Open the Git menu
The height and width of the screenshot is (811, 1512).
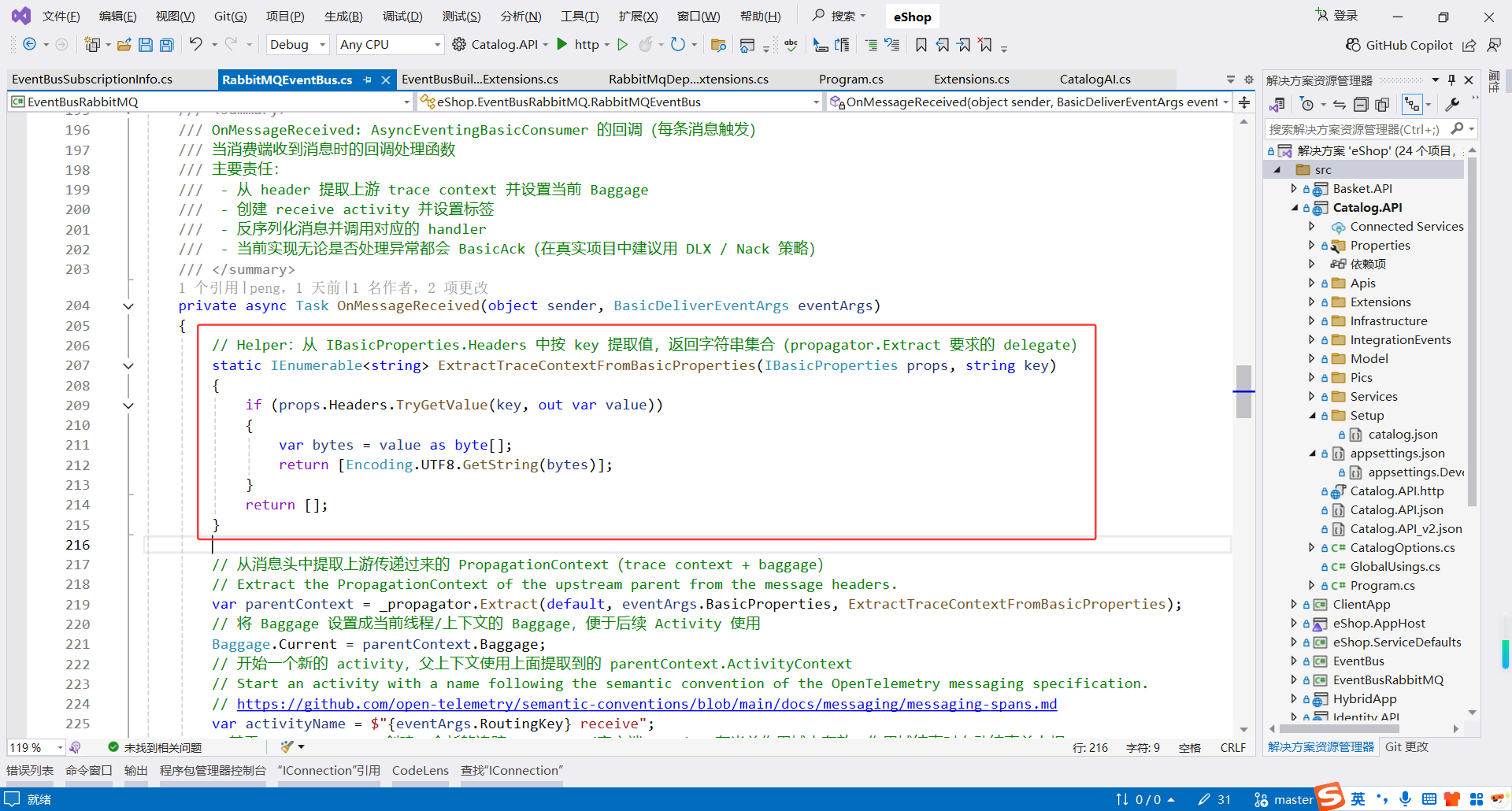[230, 16]
